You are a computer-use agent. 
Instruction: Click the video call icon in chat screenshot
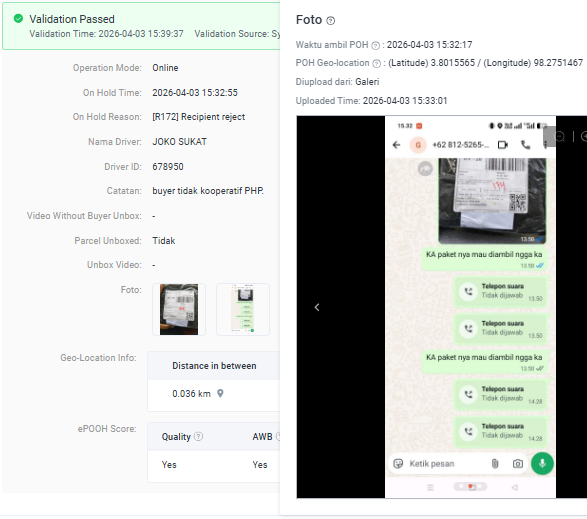click(503, 145)
